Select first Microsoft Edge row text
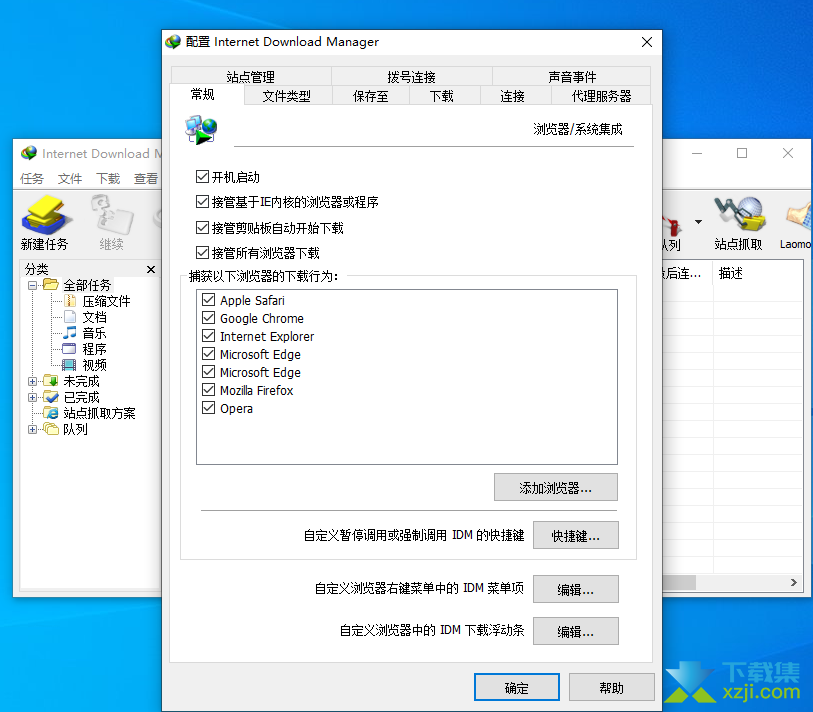 tap(260, 354)
